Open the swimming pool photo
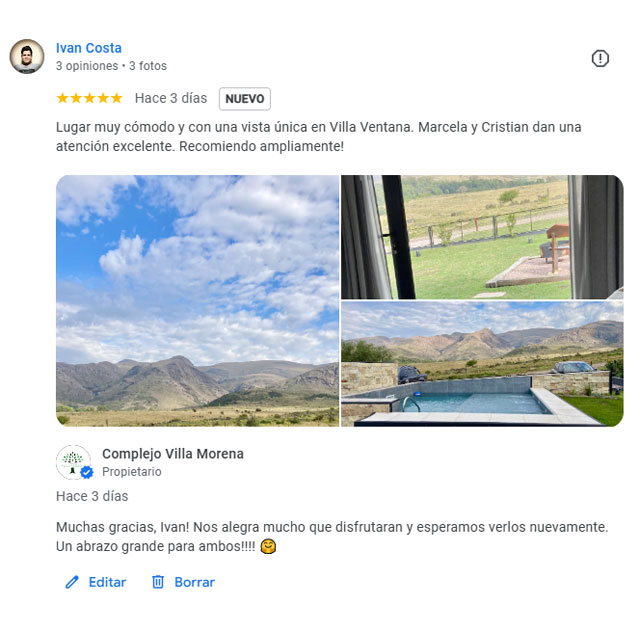Screen dimensions: 640x640 pos(482,364)
